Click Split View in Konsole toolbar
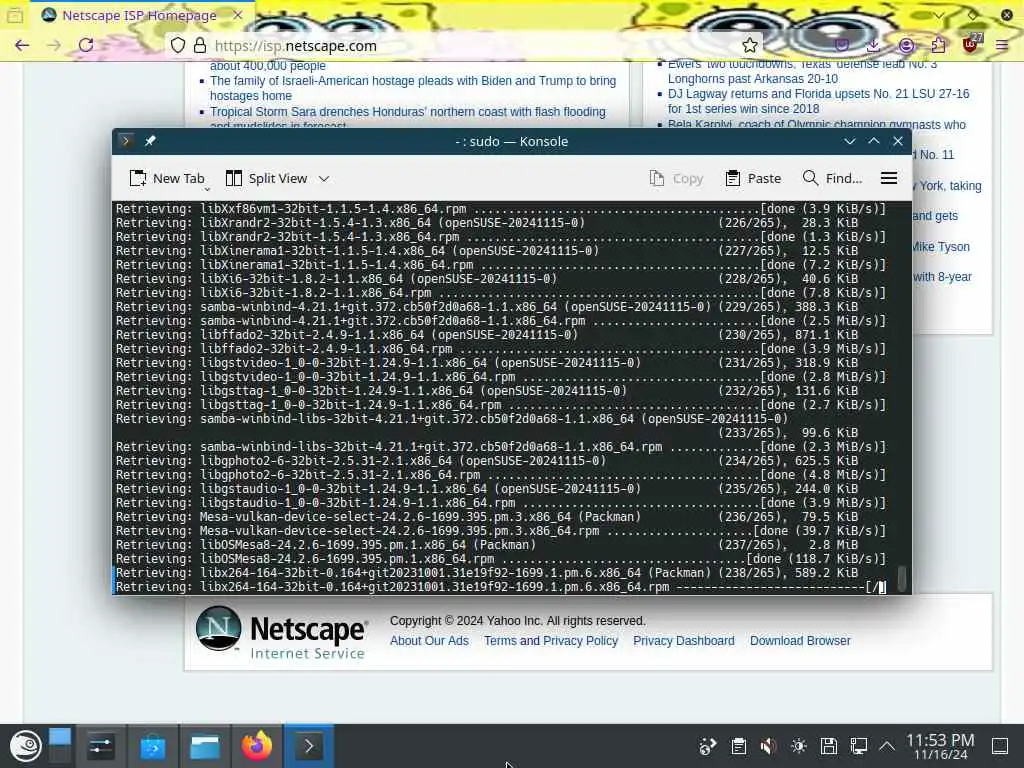 click(266, 178)
